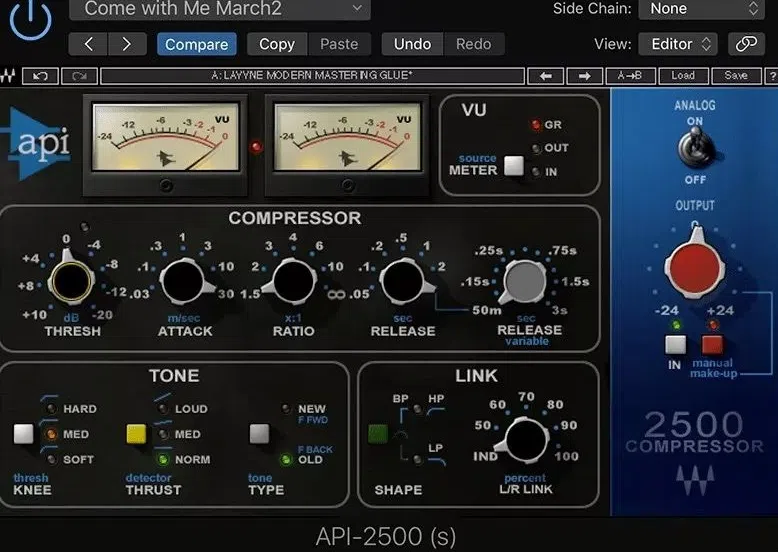This screenshot has width=778, height=552.
Task: Select the SOFT knee LED
Action: 51,459
